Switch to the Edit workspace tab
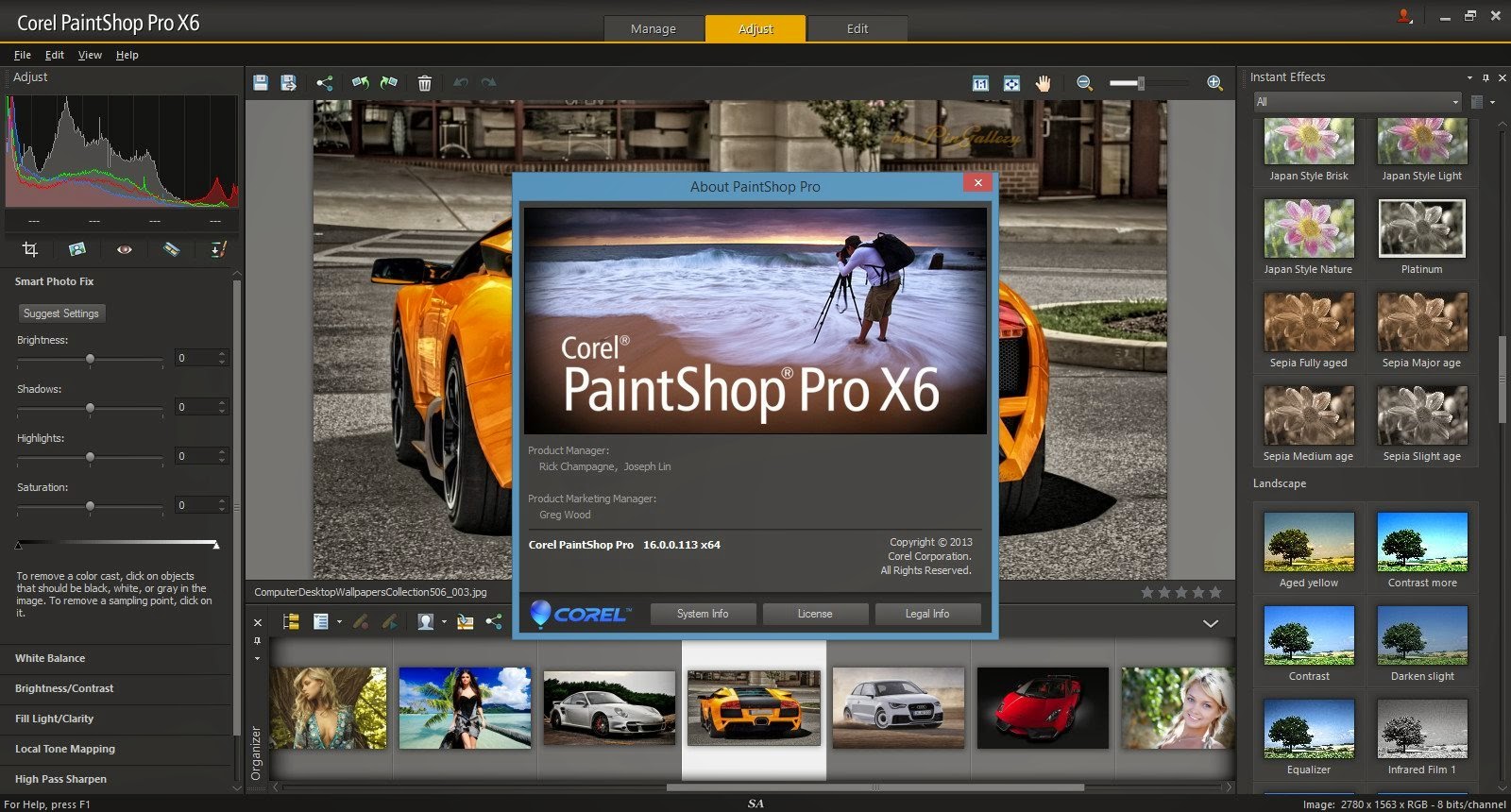Viewport: 1511px width, 812px height. point(857,28)
